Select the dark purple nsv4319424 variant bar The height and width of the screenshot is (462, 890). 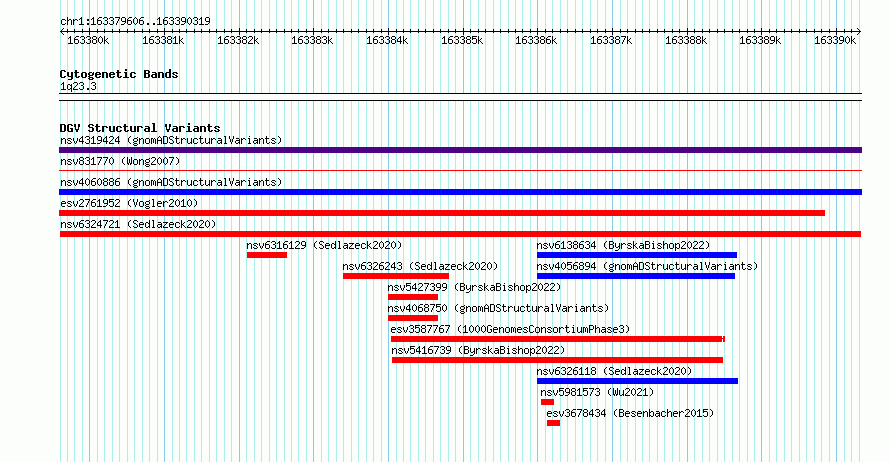pyautogui.click(x=460, y=150)
